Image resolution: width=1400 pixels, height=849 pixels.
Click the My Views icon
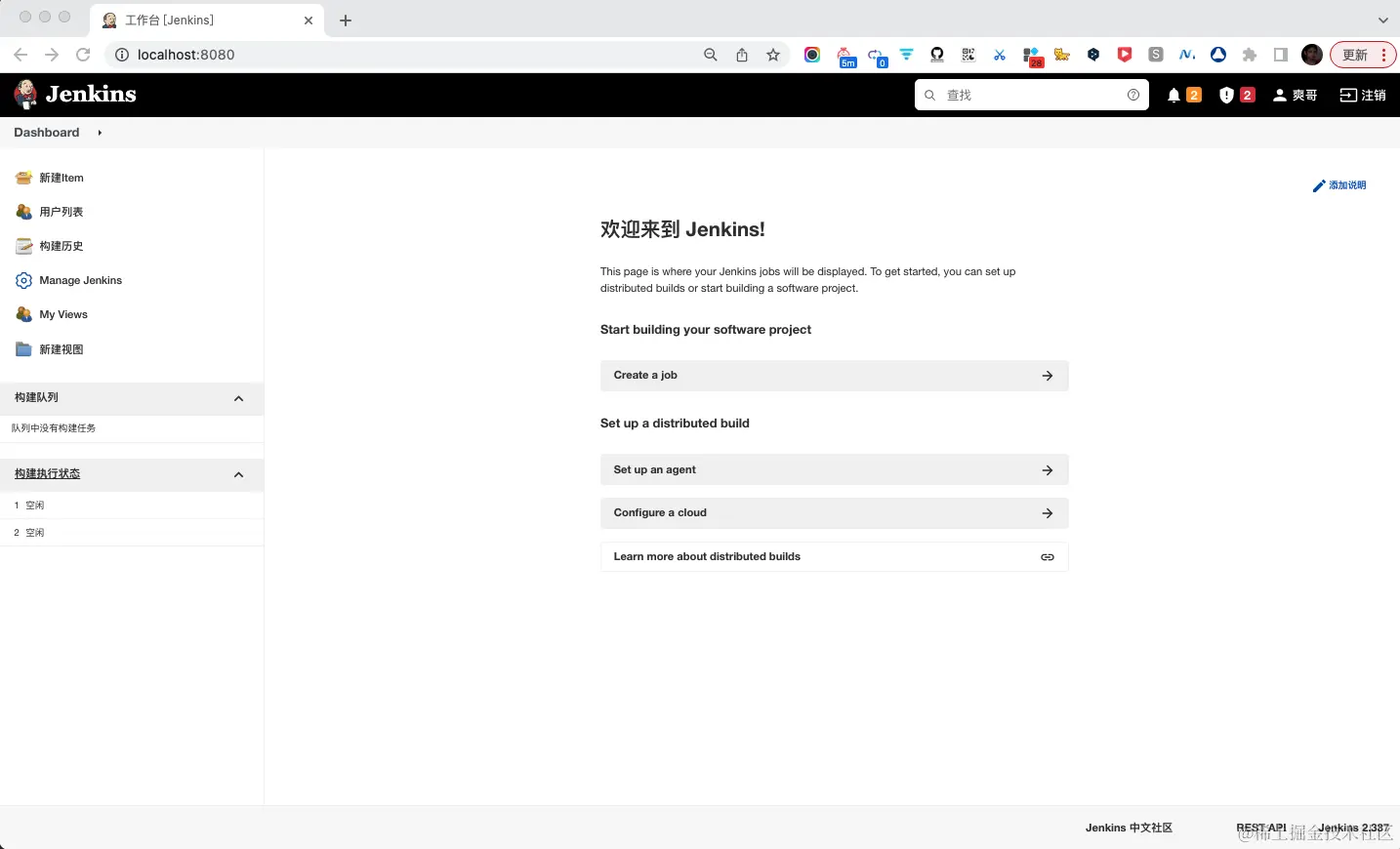click(24, 314)
